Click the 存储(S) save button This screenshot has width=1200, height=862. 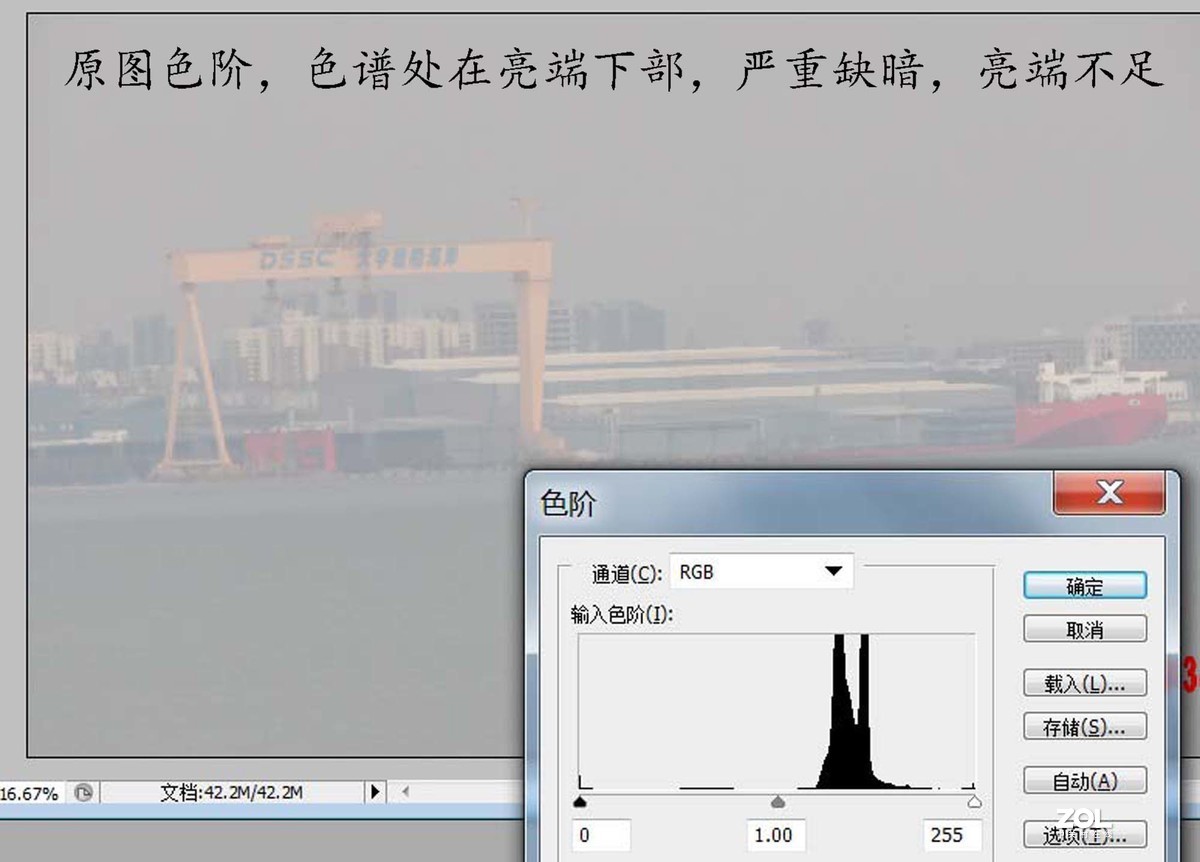[1084, 726]
